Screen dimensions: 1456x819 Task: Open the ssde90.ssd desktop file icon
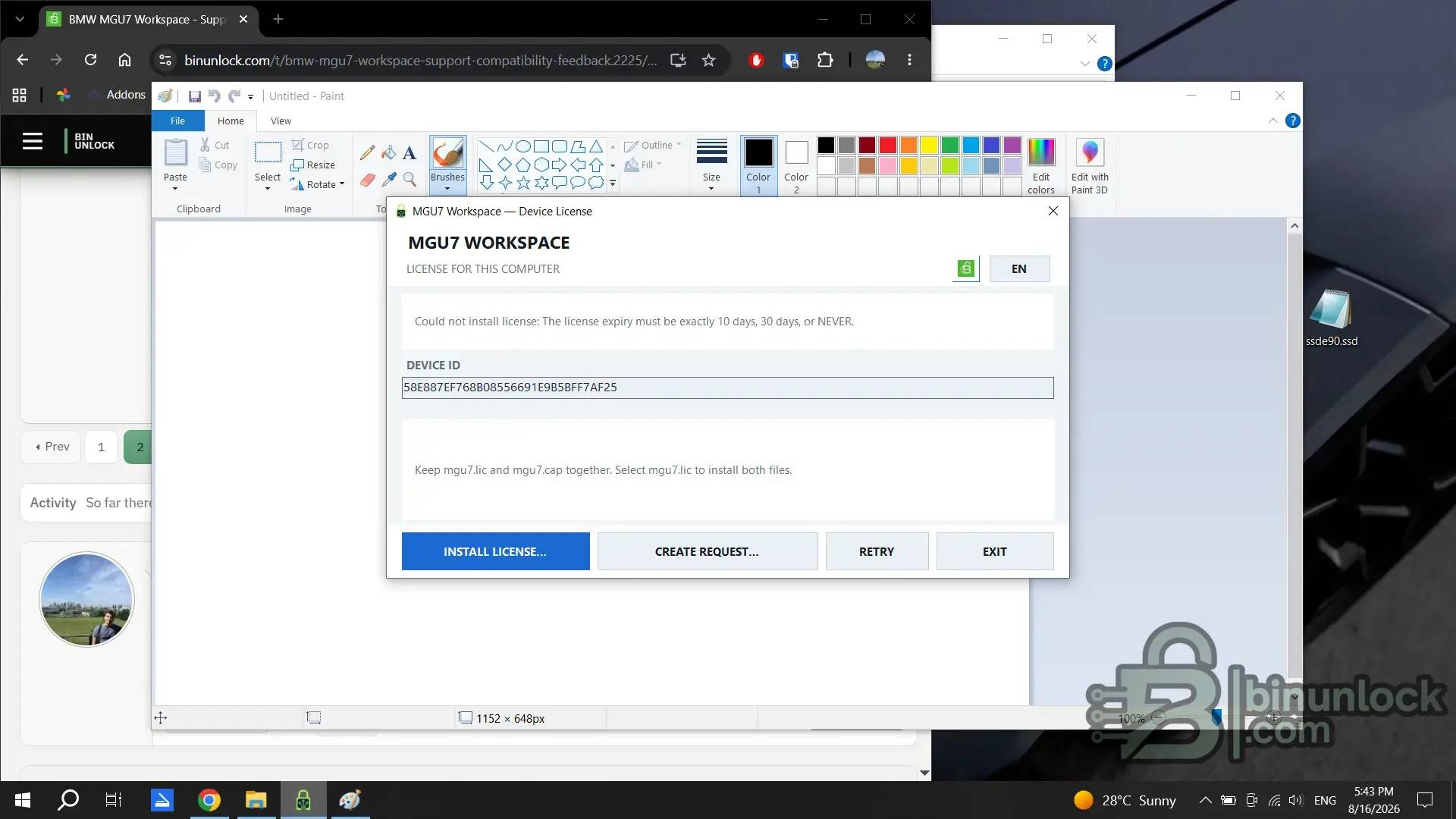click(x=1332, y=318)
